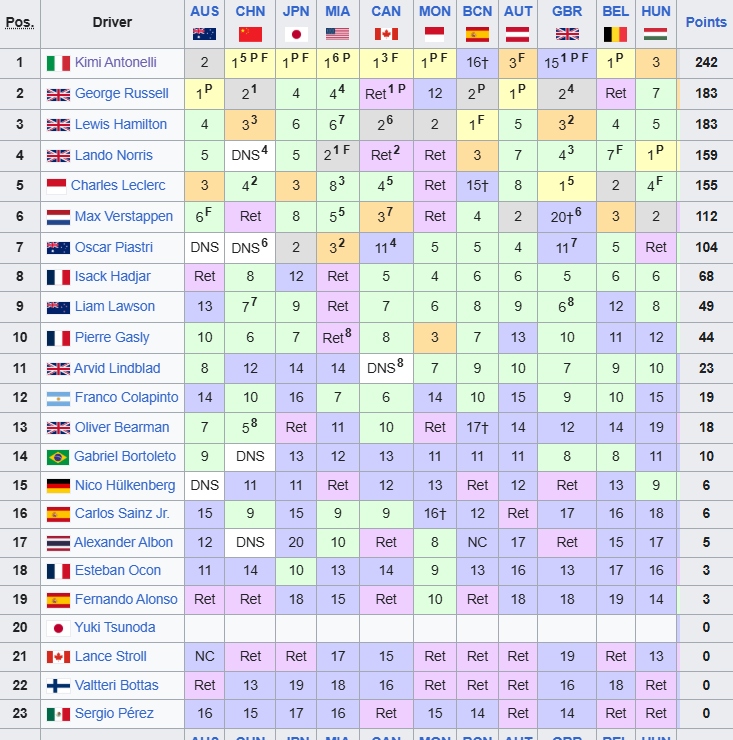Click New Zealand flag next to Liam Lawson

tap(59, 308)
